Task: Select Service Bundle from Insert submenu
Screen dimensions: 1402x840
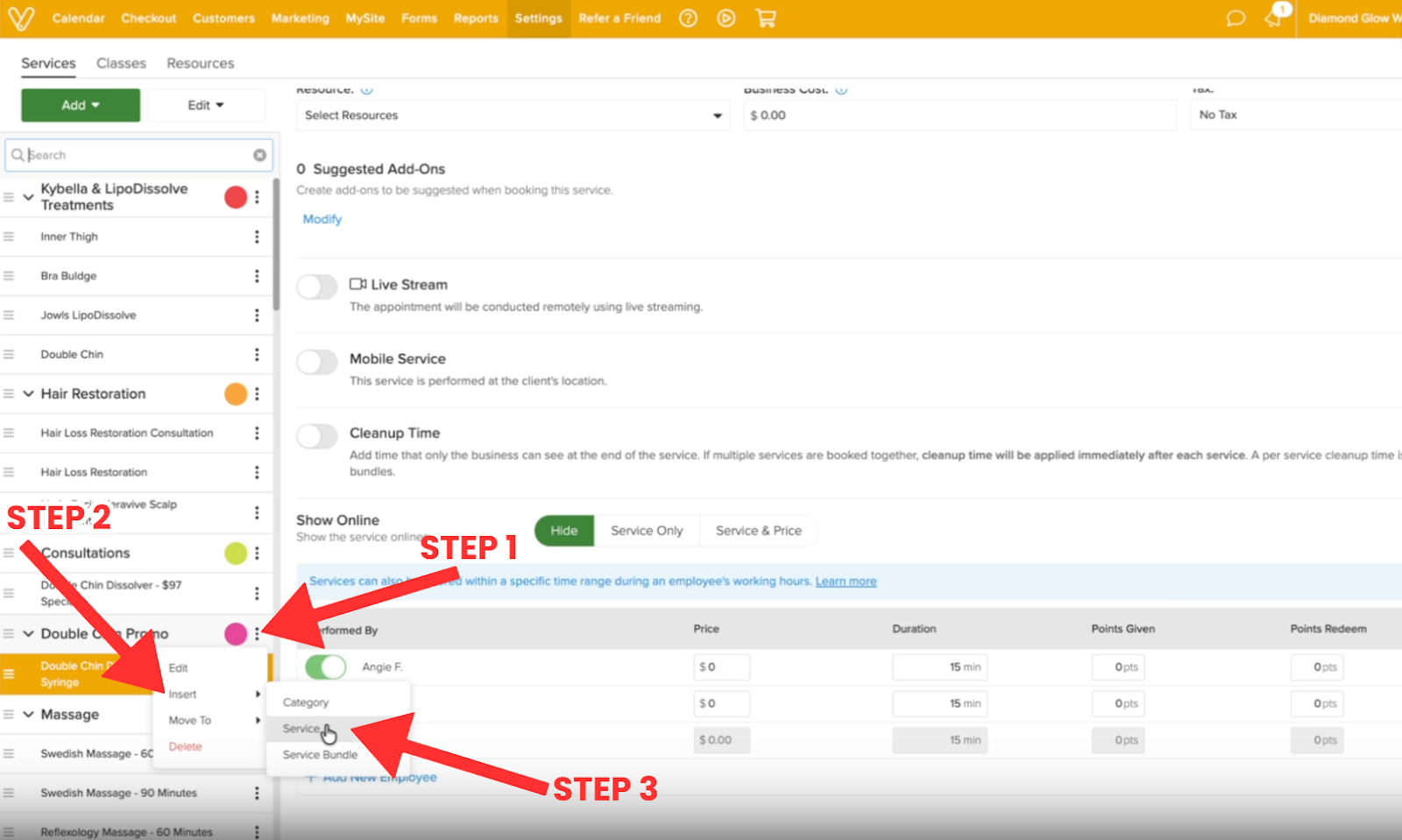Action: point(320,755)
